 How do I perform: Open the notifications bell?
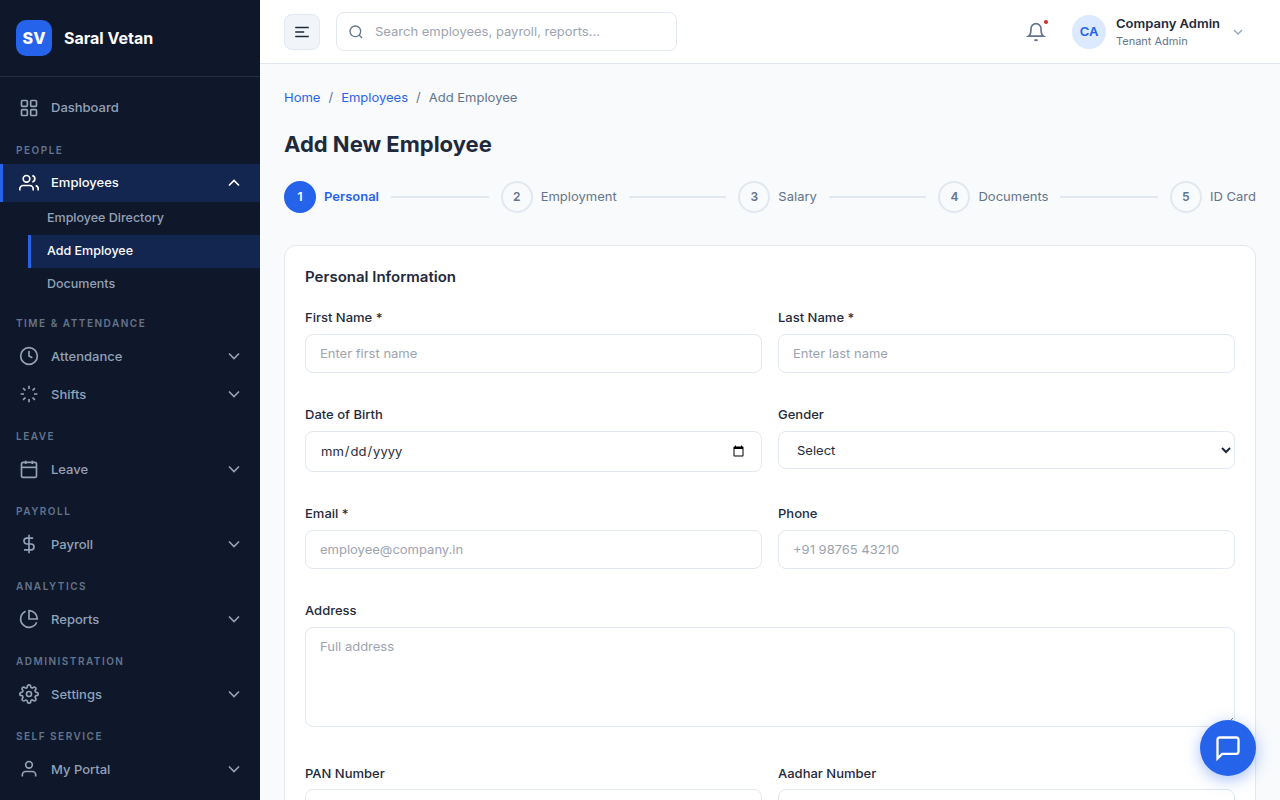pyautogui.click(x=1036, y=32)
